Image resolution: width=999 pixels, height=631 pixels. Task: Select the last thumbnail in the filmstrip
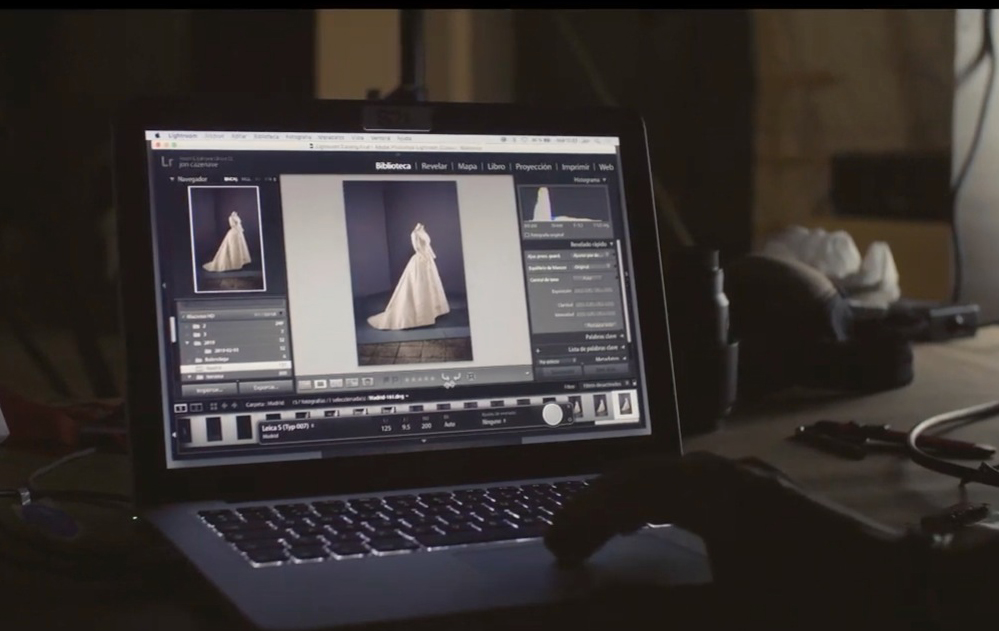tap(624, 403)
